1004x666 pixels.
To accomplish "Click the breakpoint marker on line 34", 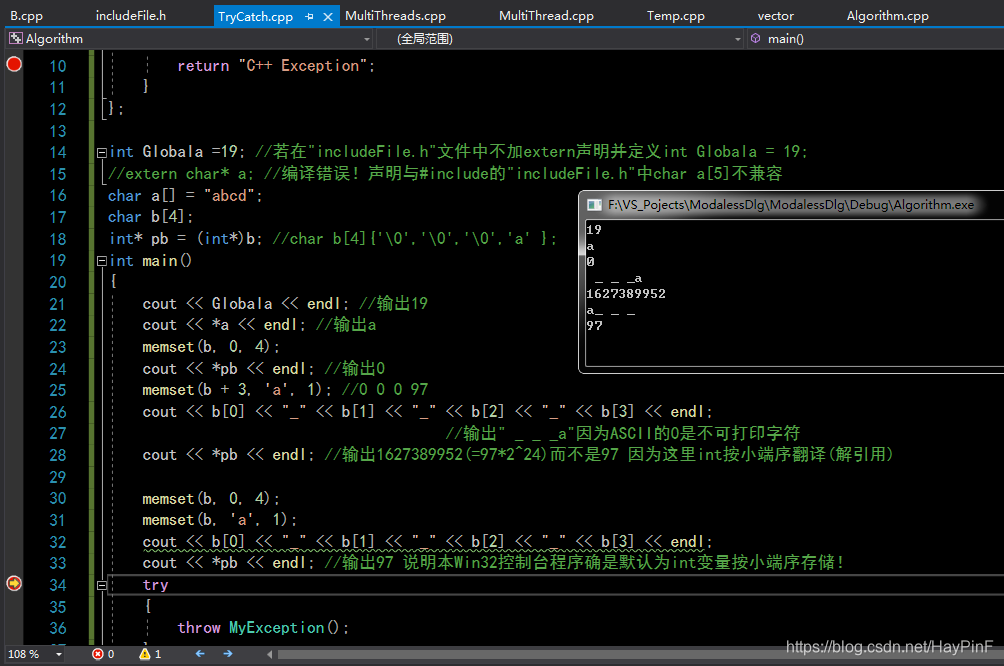I will pyautogui.click(x=14, y=583).
